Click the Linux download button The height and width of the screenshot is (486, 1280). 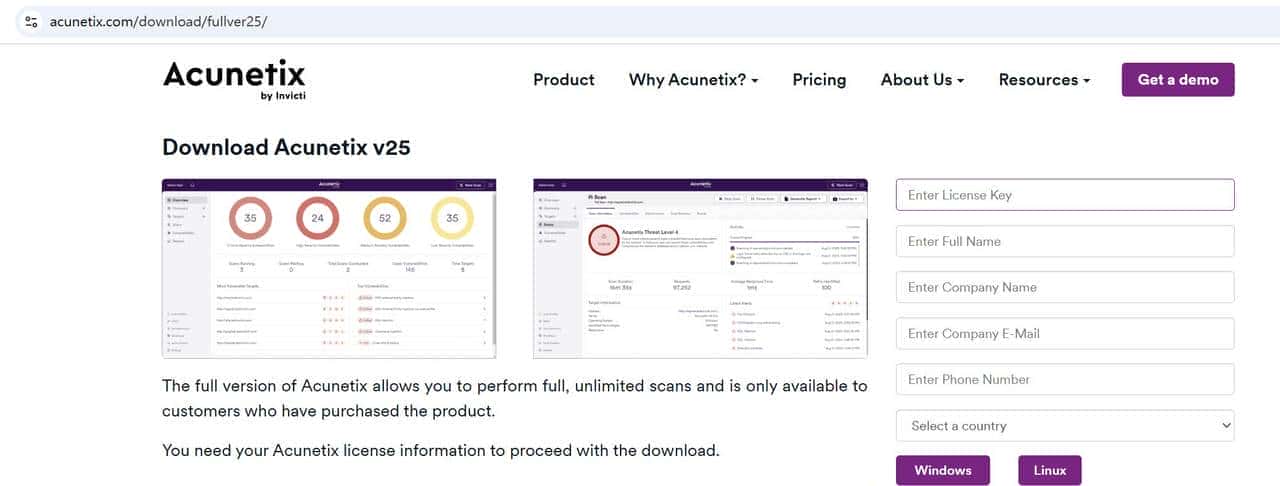pyautogui.click(x=1050, y=470)
